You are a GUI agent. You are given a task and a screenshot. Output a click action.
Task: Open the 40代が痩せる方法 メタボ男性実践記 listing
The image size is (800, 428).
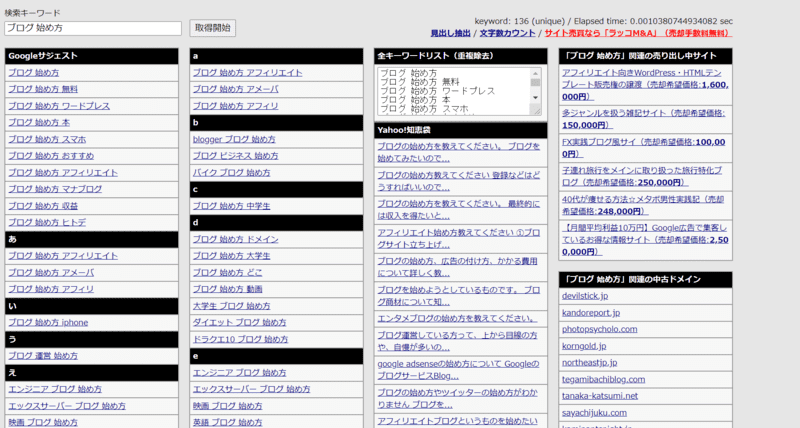coord(643,205)
